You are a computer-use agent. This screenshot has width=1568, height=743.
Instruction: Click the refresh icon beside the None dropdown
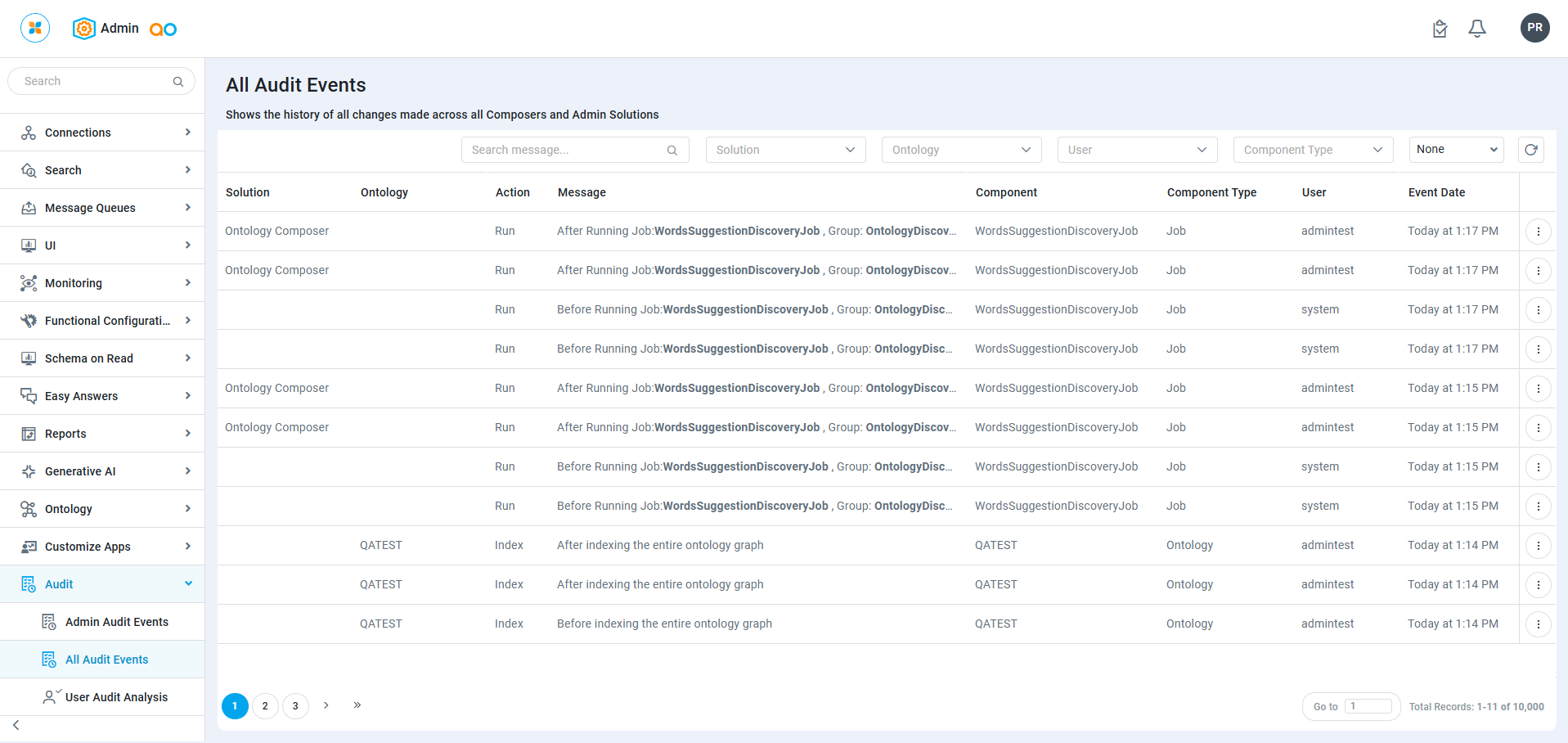[1530, 150]
